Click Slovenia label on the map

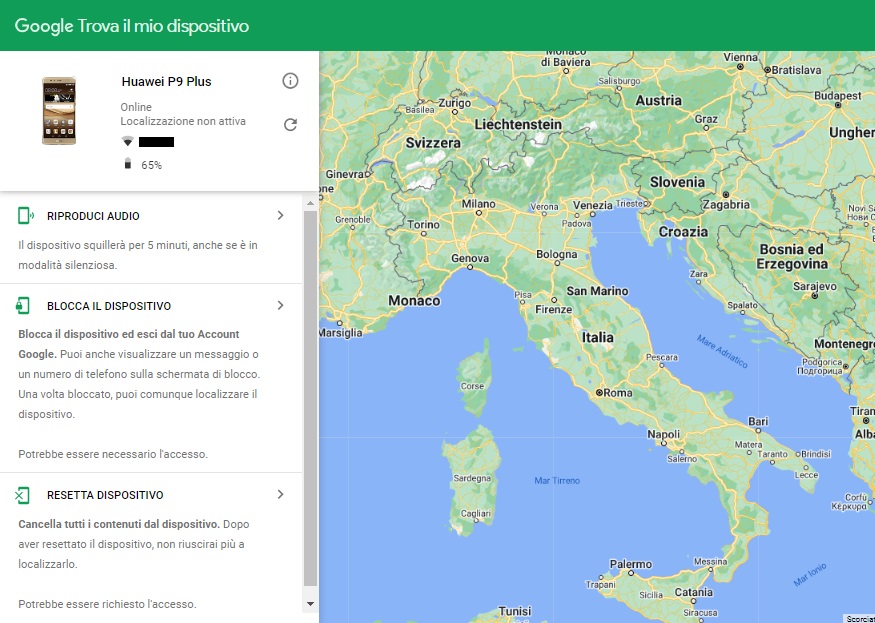click(677, 183)
